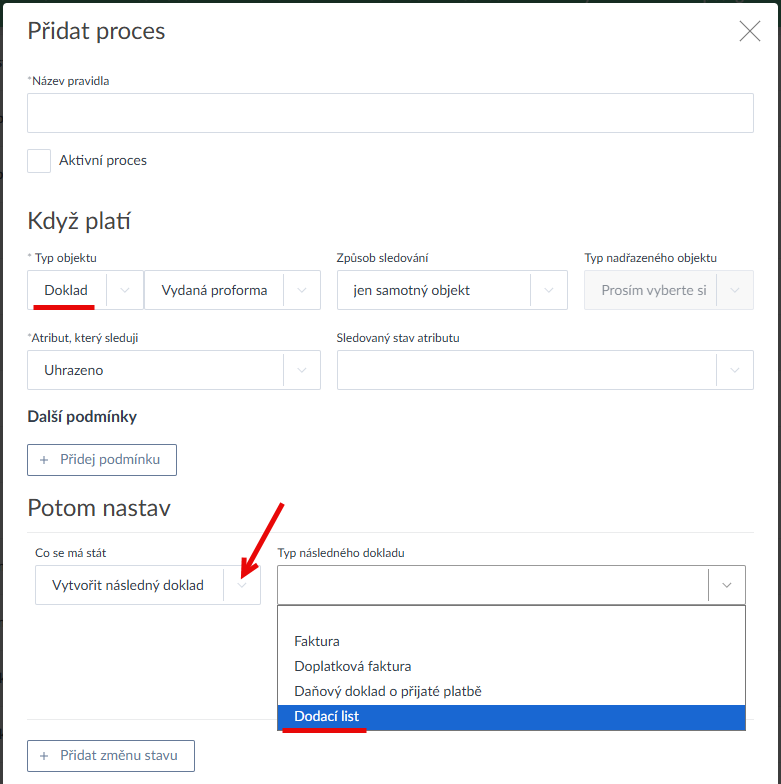The image size is (781, 784).
Task: Pick the Dodací list option
Action: [326, 717]
